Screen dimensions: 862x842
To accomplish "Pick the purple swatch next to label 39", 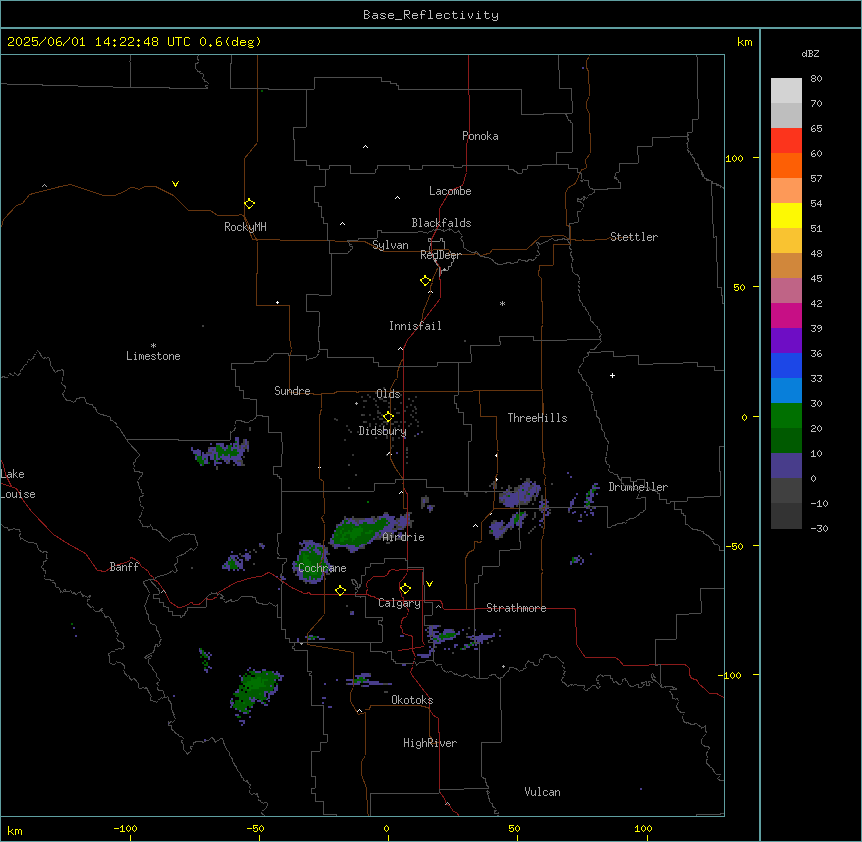I will 786,341.
